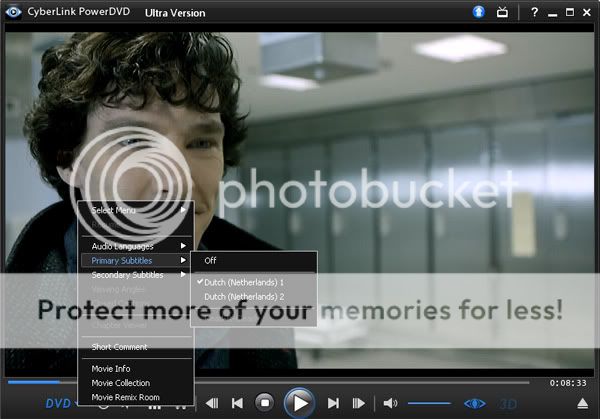The image size is (600, 419).
Task: Open Movie Info from context menu
Action: pyautogui.click(x=136, y=368)
